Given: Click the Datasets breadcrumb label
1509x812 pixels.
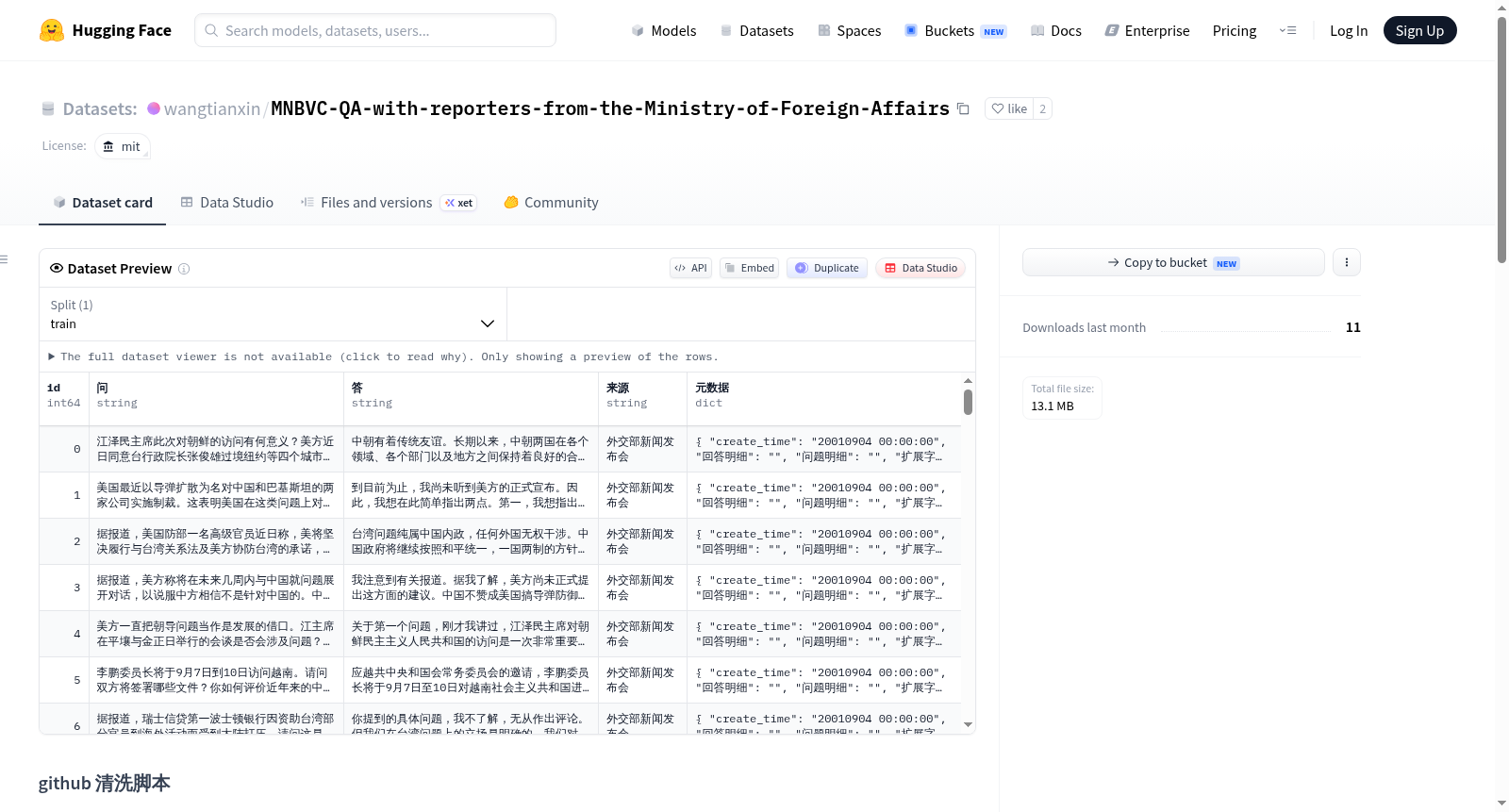Looking at the screenshot, I should (99, 108).
